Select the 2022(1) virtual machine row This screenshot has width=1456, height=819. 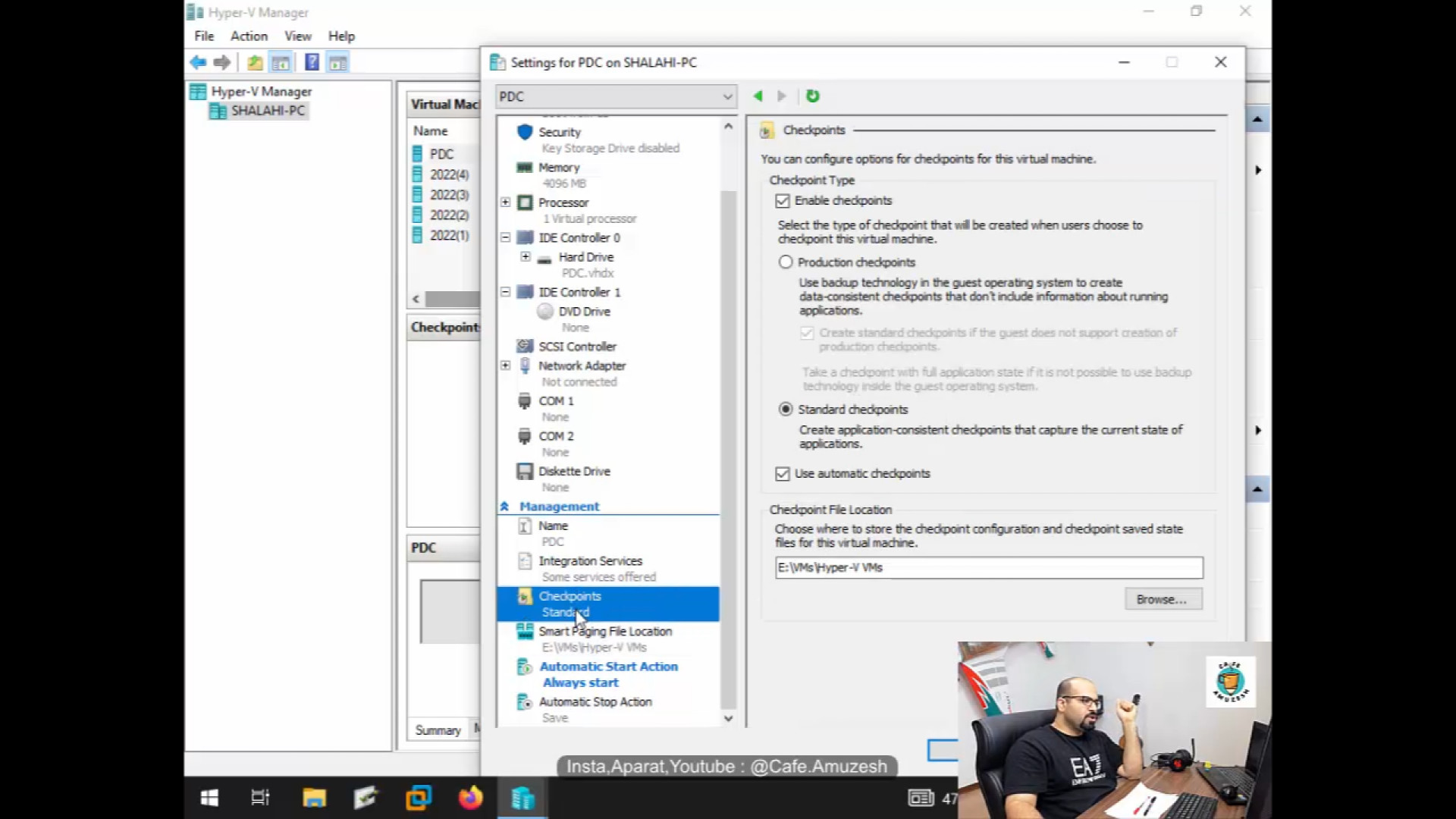[x=445, y=236]
